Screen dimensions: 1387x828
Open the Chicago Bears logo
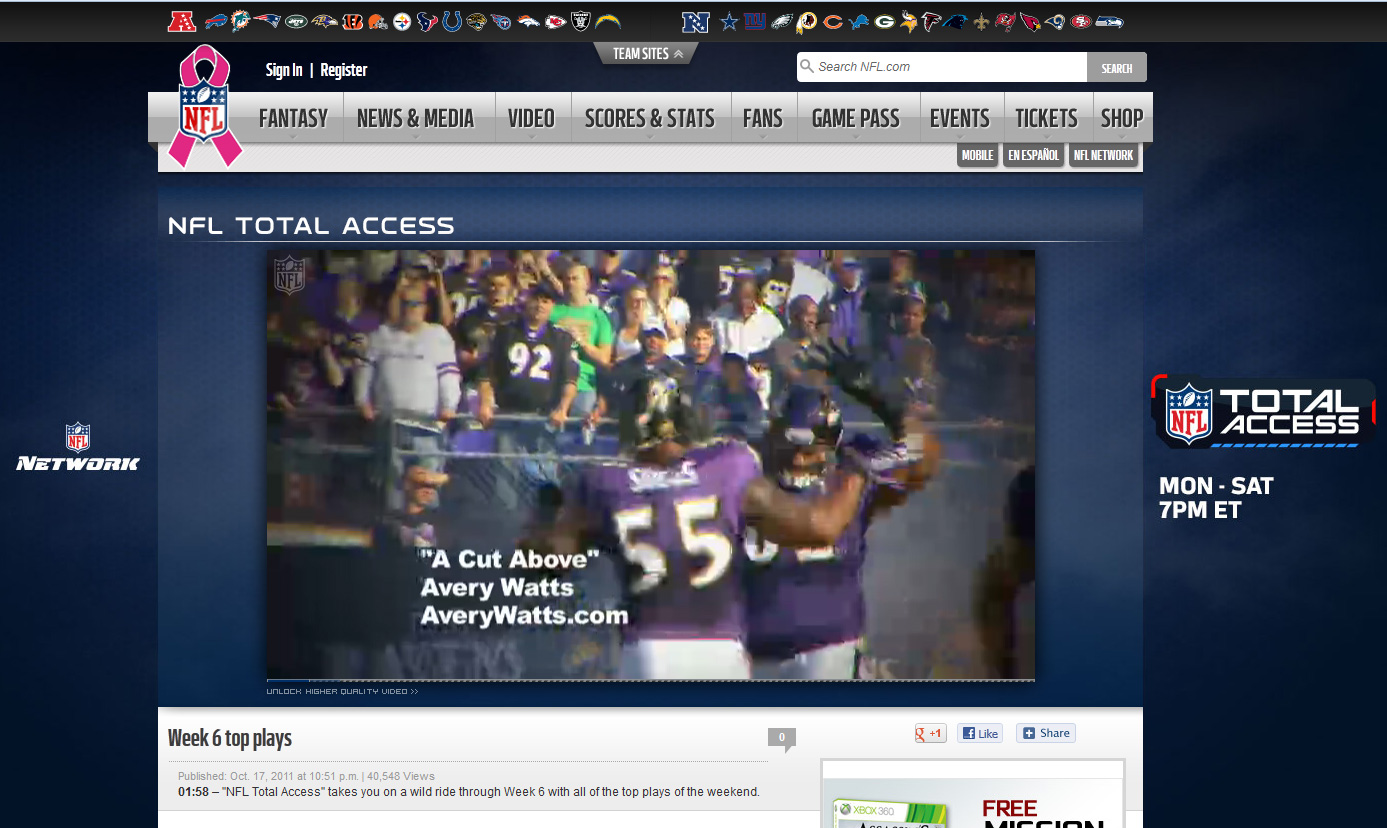coord(832,21)
